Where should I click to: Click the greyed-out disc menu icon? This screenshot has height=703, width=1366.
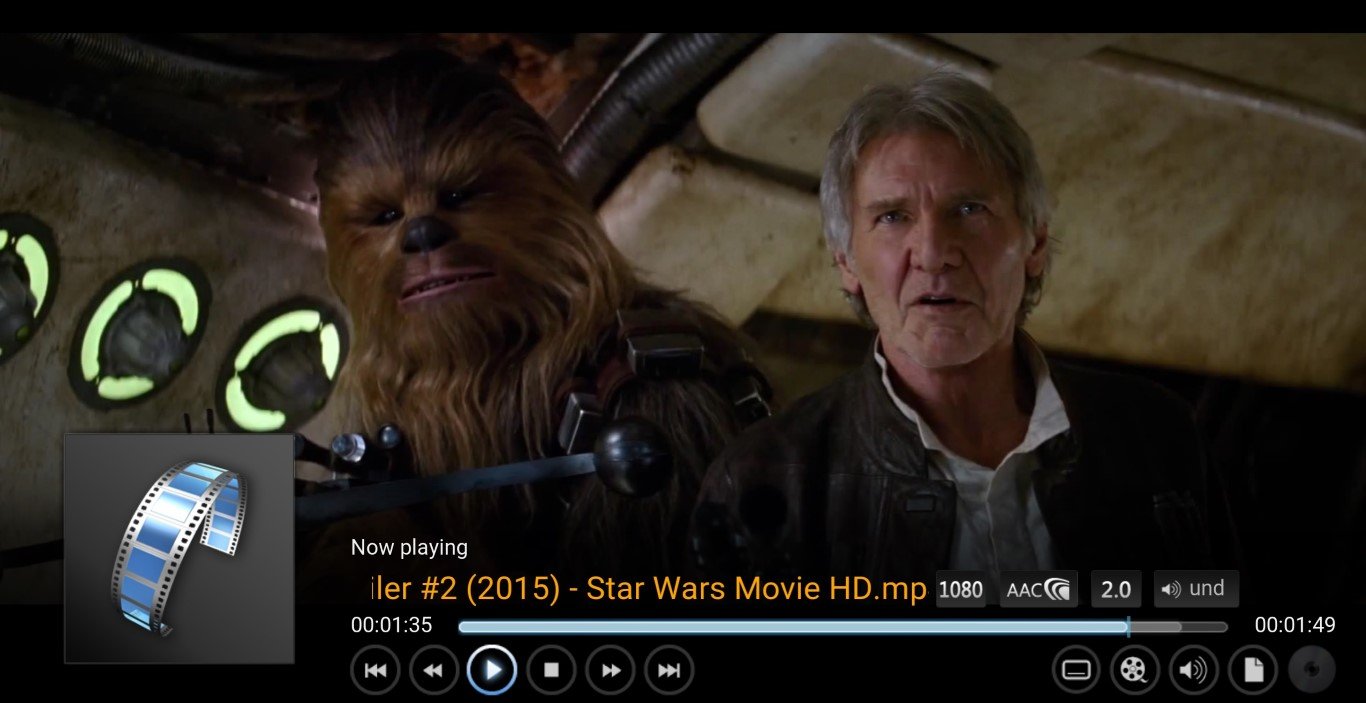(1311, 670)
